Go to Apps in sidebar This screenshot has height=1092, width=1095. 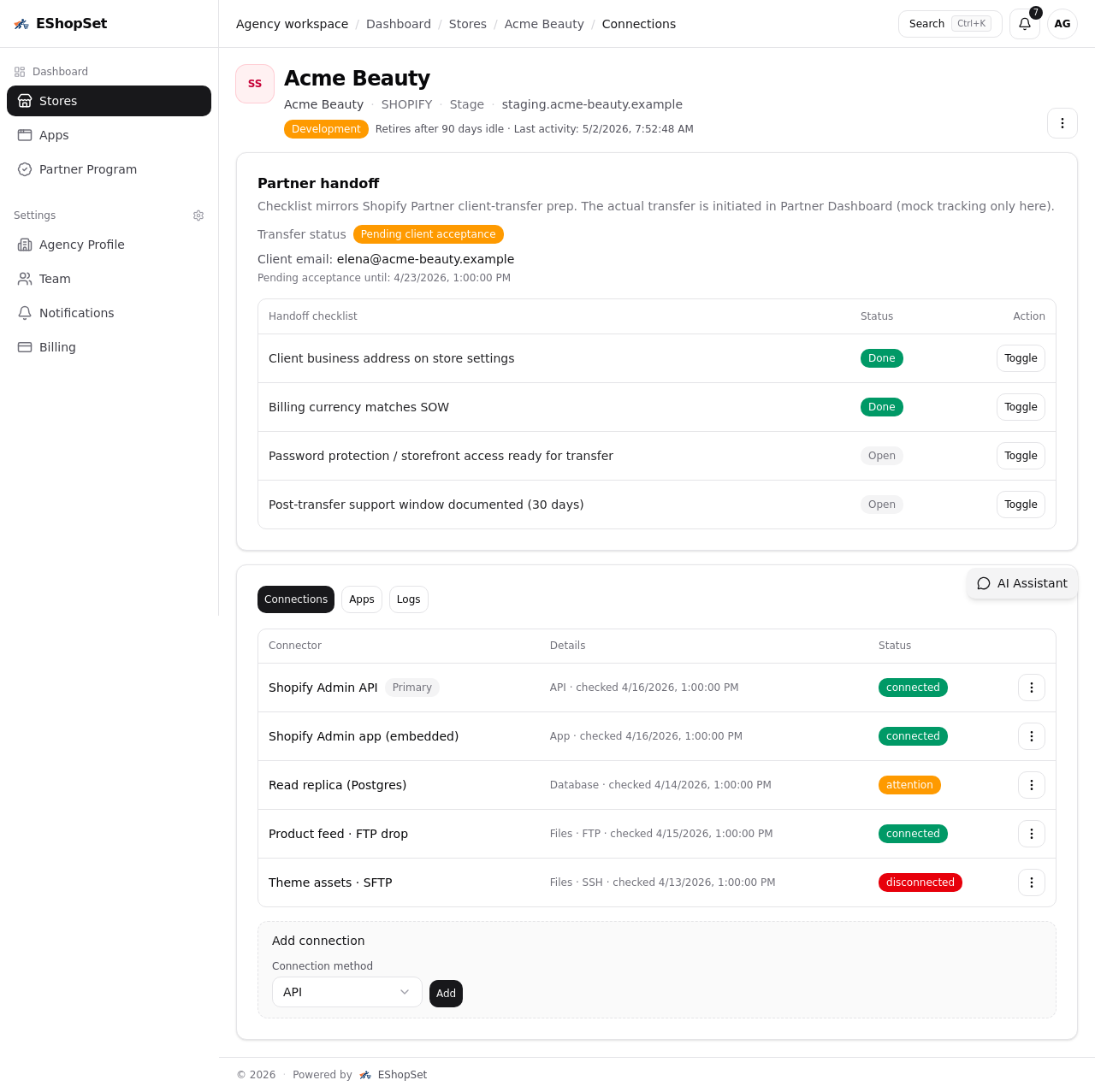pos(109,135)
